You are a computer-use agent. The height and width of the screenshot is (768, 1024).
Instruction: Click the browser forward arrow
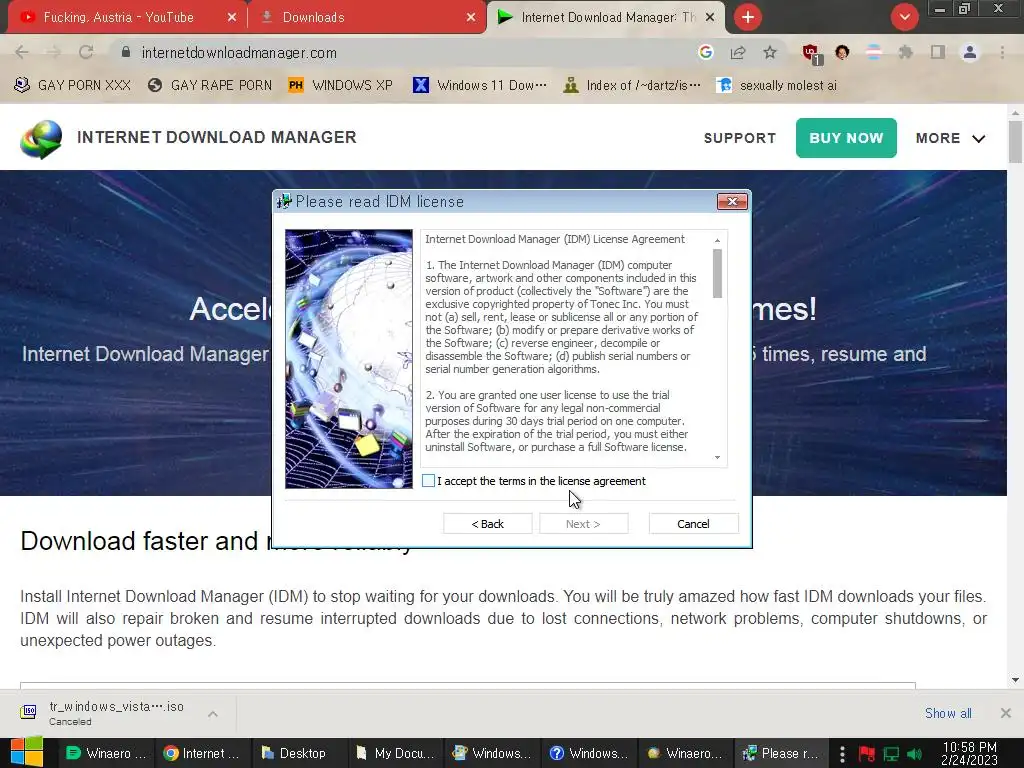(x=54, y=52)
